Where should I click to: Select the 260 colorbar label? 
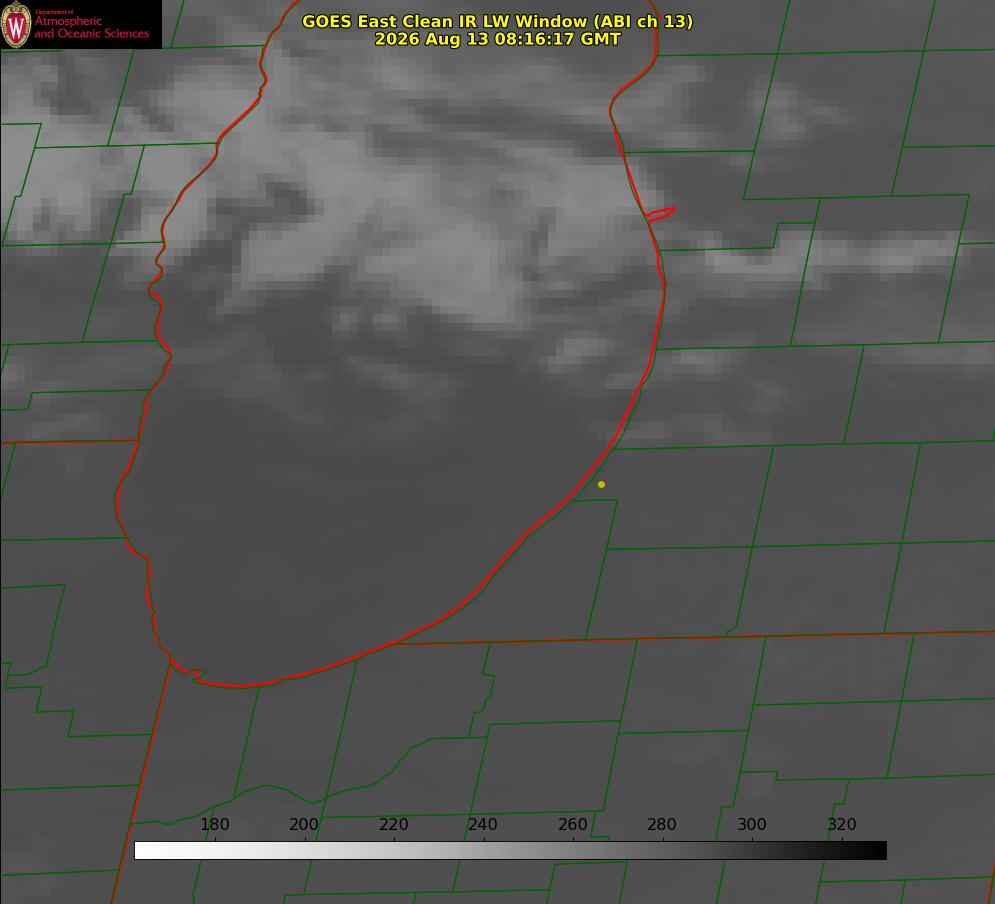coord(573,824)
